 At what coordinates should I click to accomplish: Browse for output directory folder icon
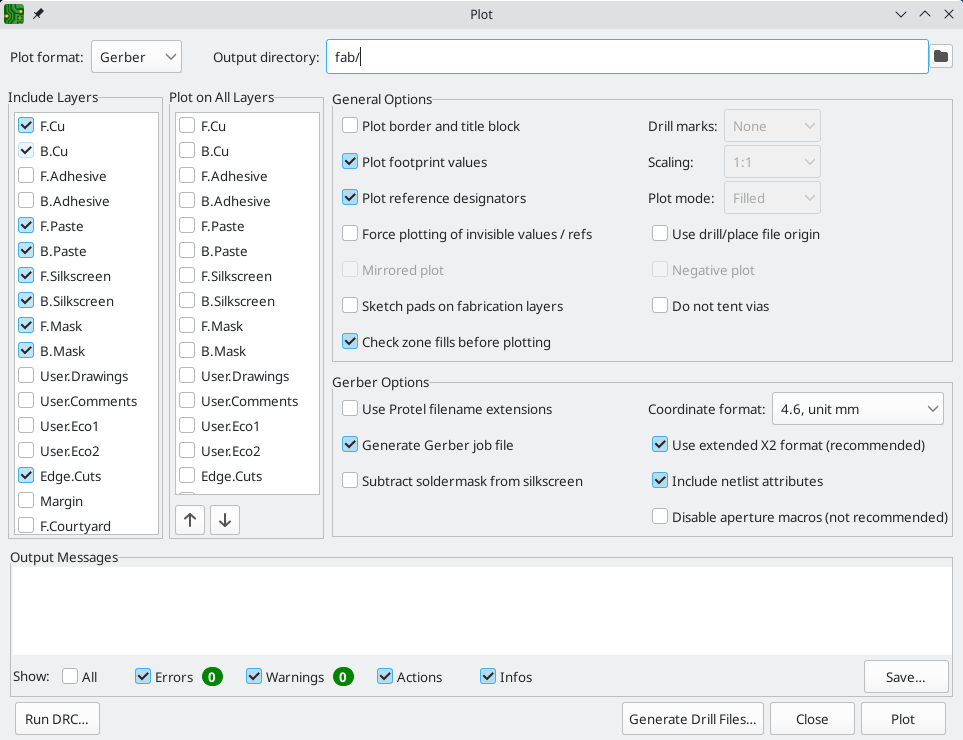[940, 56]
